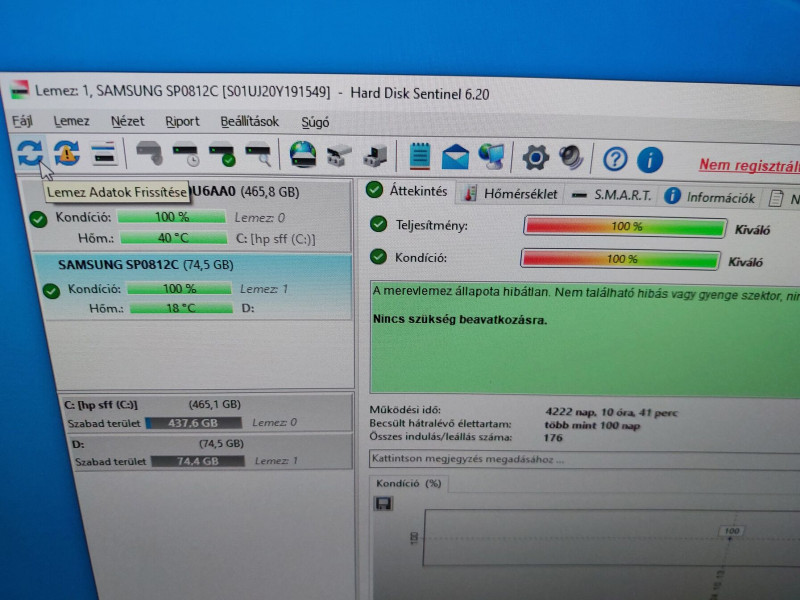
Task: Click the disk with green checkmark icon
Action: pyautogui.click(x=222, y=154)
